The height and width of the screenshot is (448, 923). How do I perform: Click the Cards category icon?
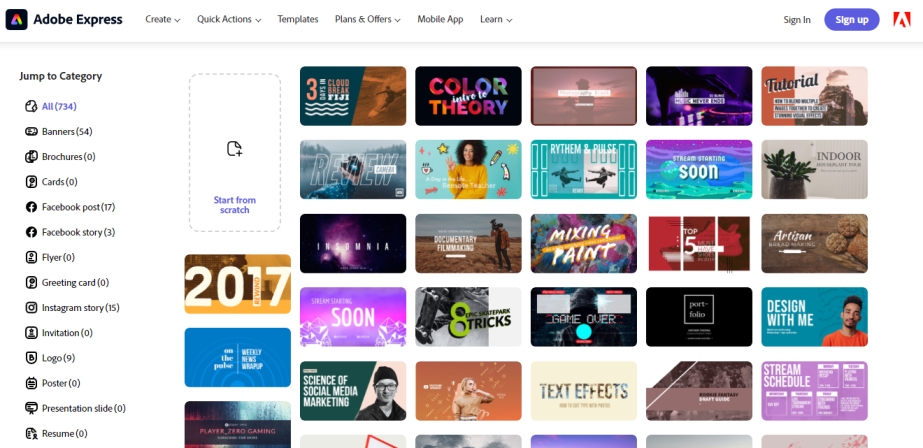pyautogui.click(x=31, y=182)
